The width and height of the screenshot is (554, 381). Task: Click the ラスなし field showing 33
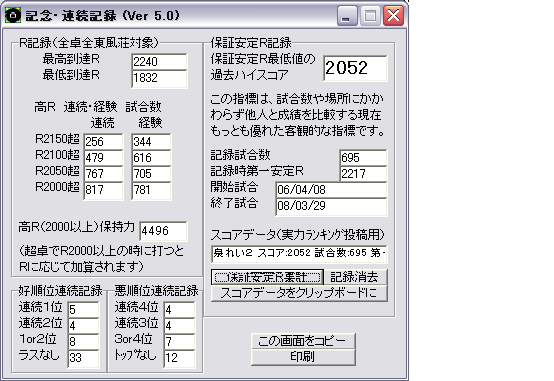(x=83, y=358)
